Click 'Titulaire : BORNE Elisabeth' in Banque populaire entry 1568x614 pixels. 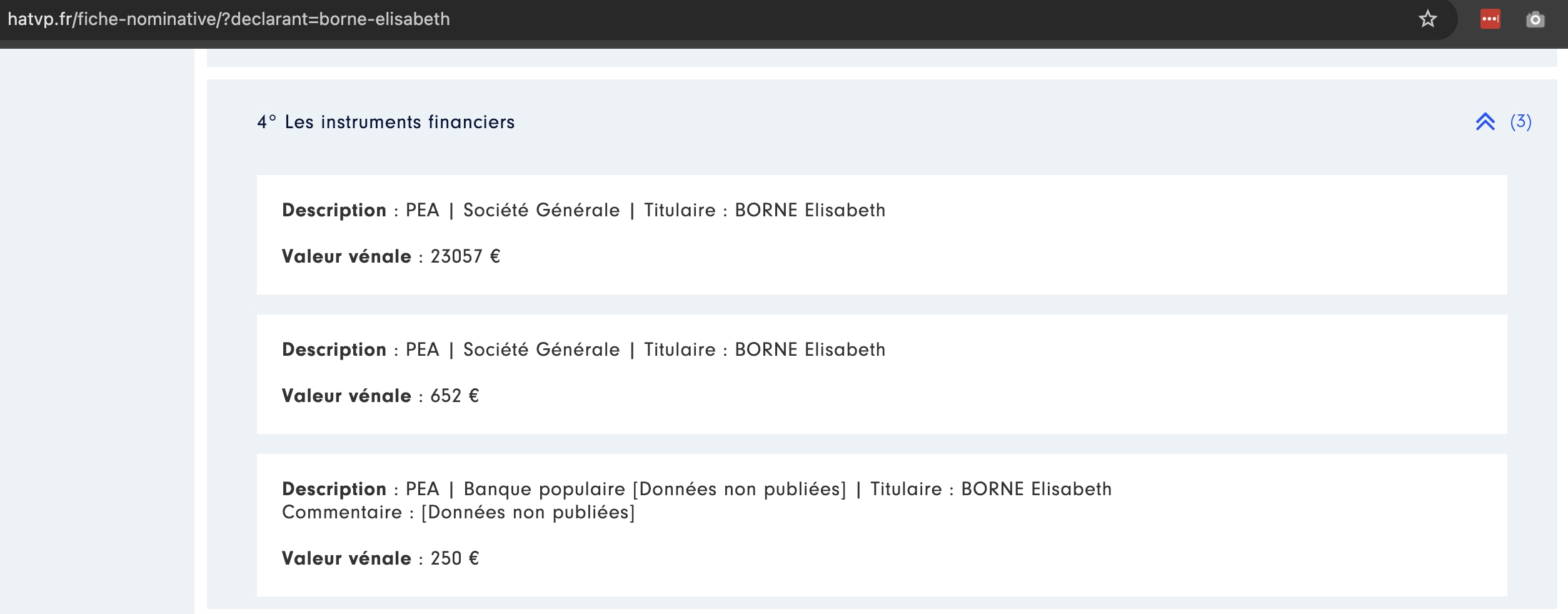point(991,489)
